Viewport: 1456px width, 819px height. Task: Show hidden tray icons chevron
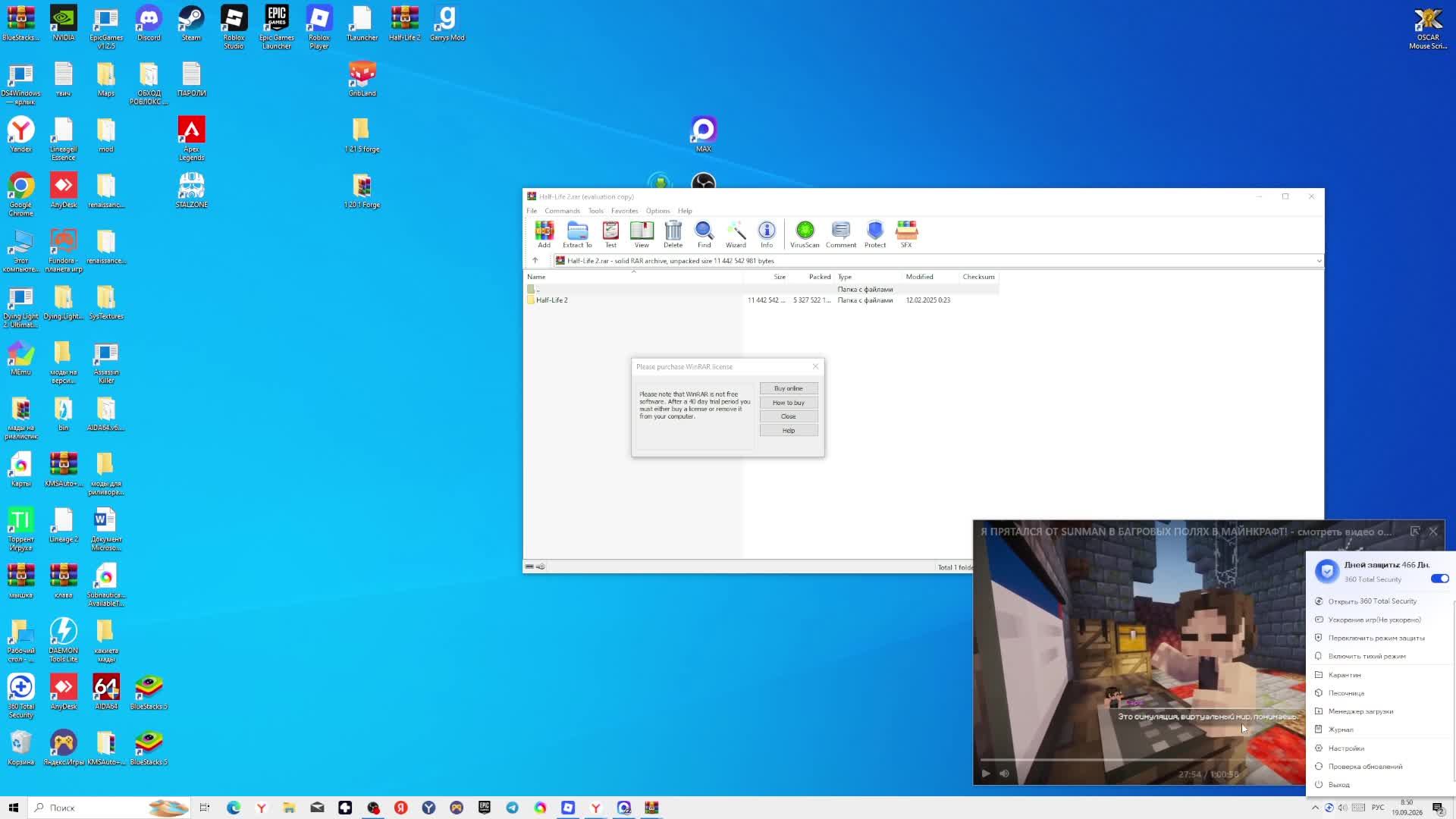pyautogui.click(x=1316, y=808)
